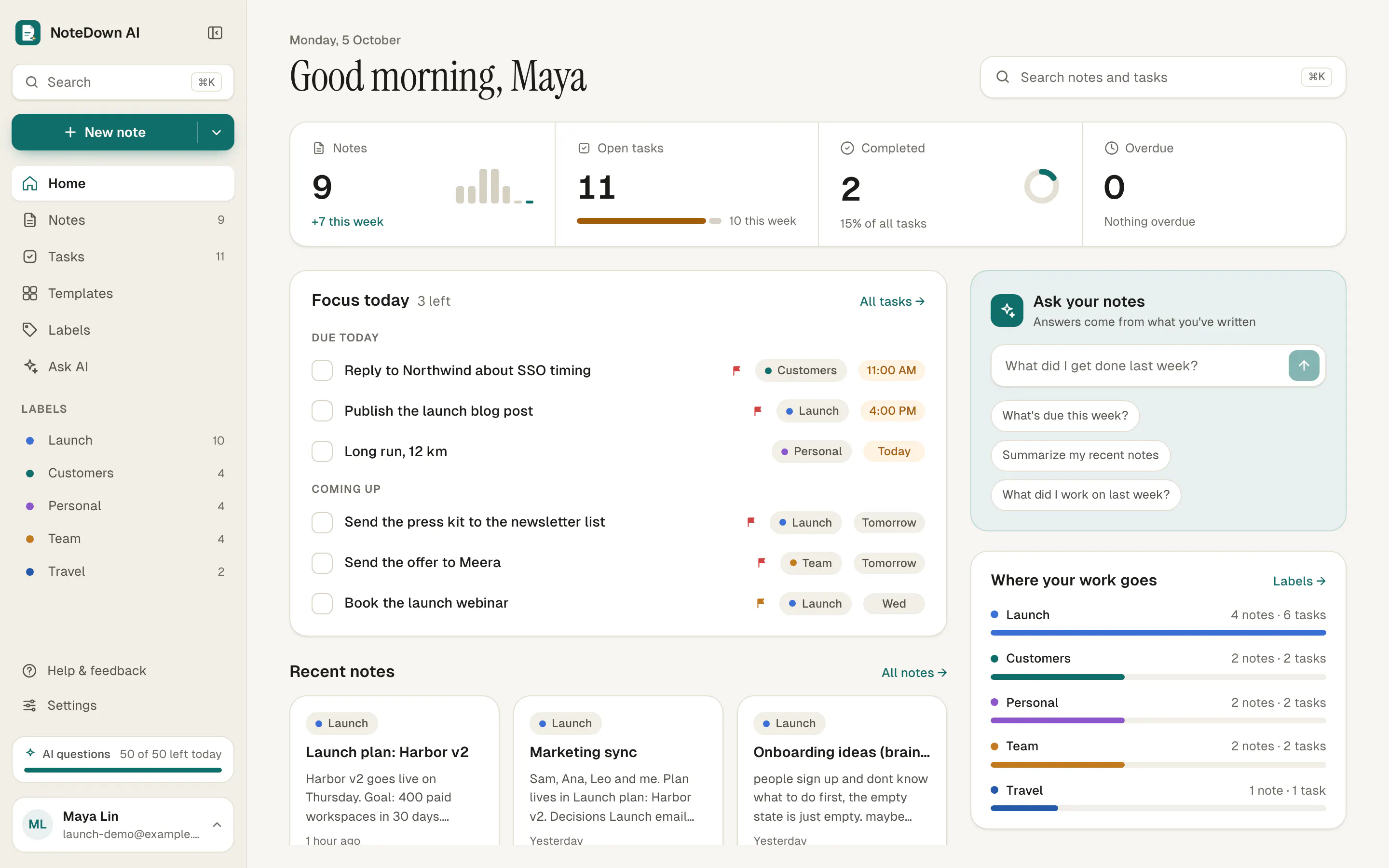Click the ML avatar in the account card
Viewport: 1389px width, 868px height.
coord(38,825)
